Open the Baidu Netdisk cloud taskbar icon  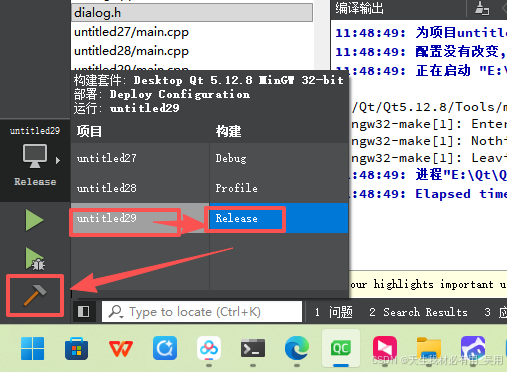pos(209,348)
